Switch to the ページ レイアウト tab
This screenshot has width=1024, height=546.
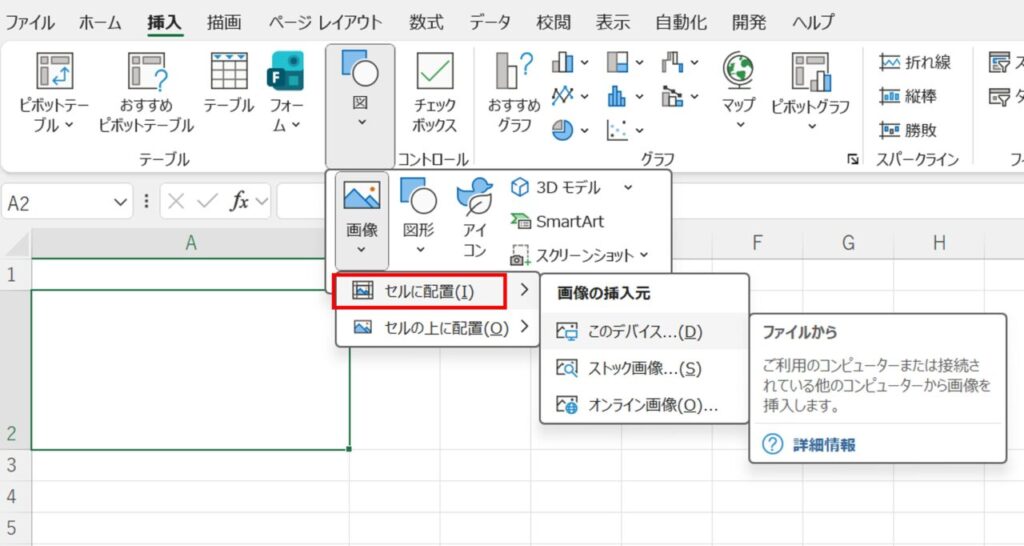325,22
